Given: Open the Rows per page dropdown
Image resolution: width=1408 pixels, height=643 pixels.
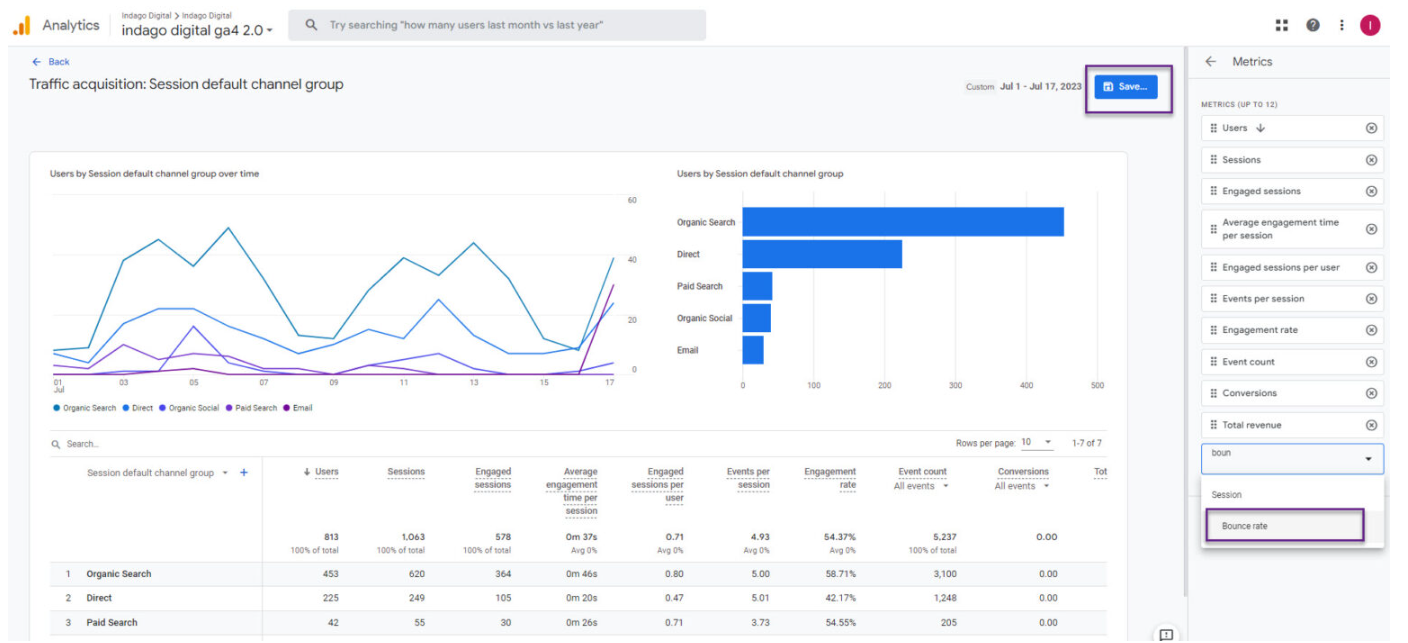Looking at the screenshot, I should click(x=1037, y=442).
